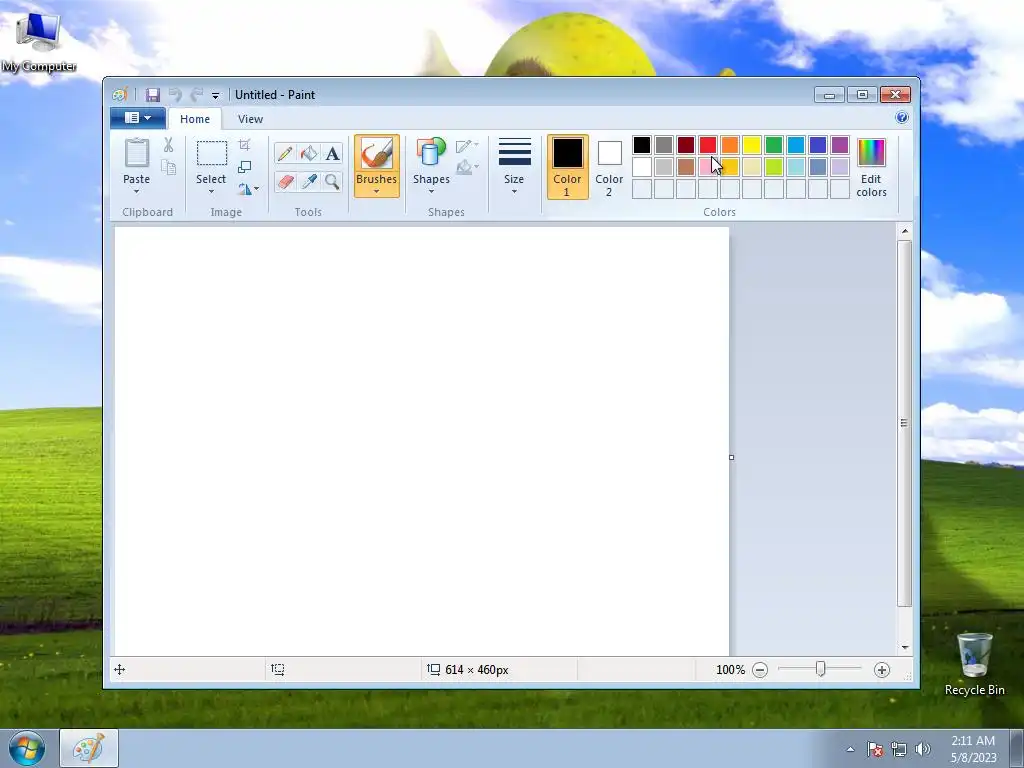Pick the red color swatch

tap(707, 145)
